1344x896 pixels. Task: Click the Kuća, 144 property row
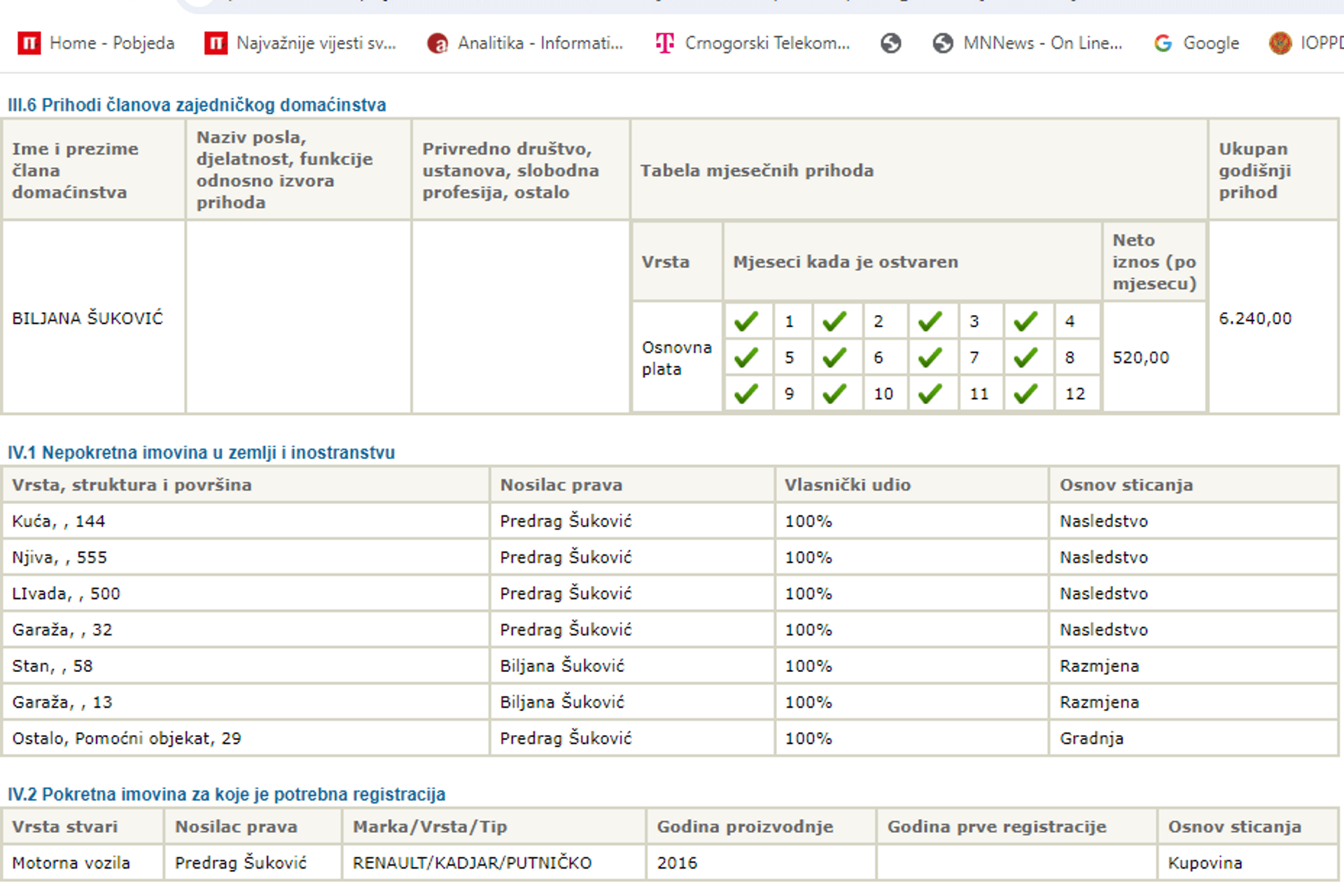pyautogui.click(x=59, y=521)
